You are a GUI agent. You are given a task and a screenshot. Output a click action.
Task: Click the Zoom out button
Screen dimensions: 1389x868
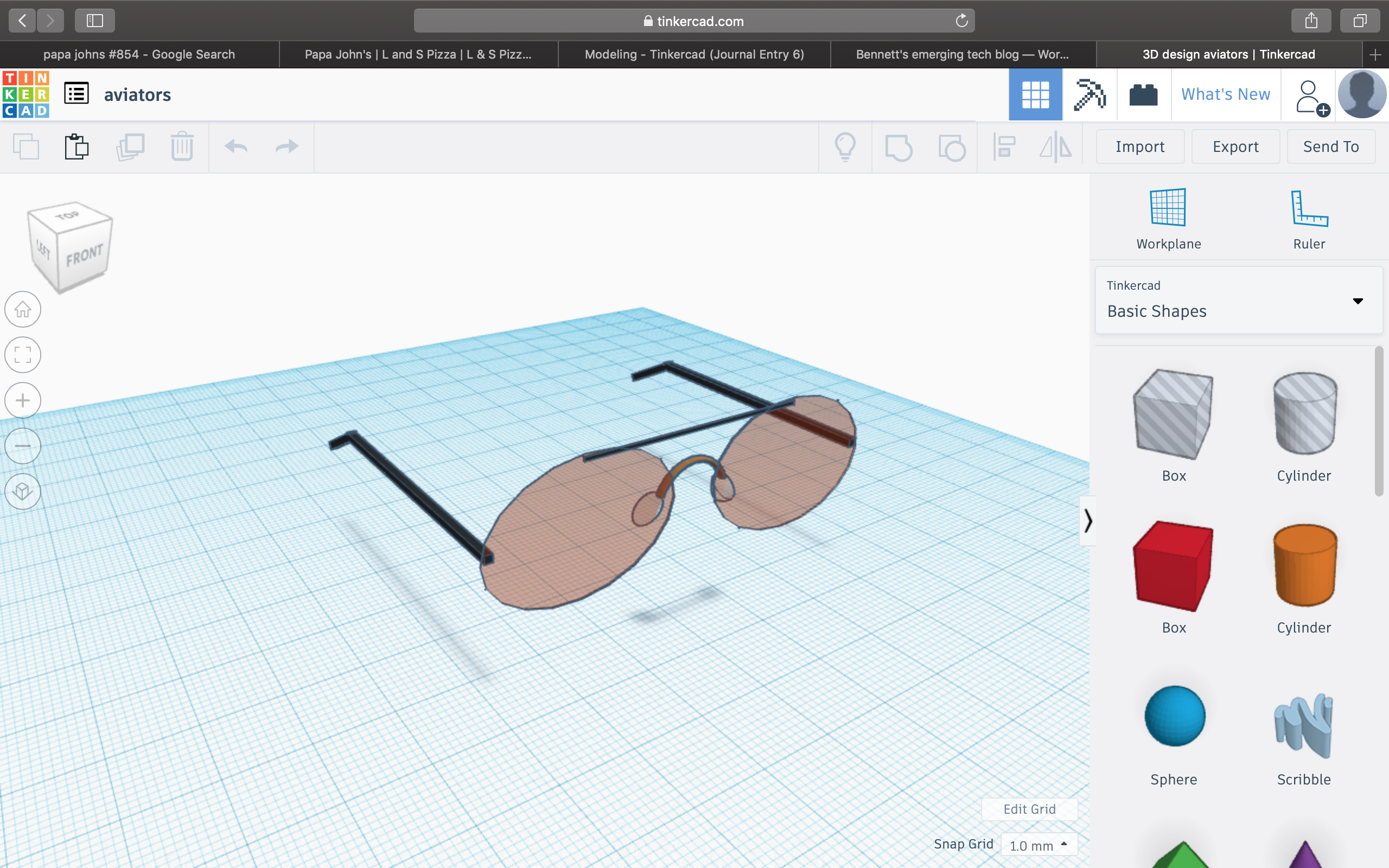23,446
